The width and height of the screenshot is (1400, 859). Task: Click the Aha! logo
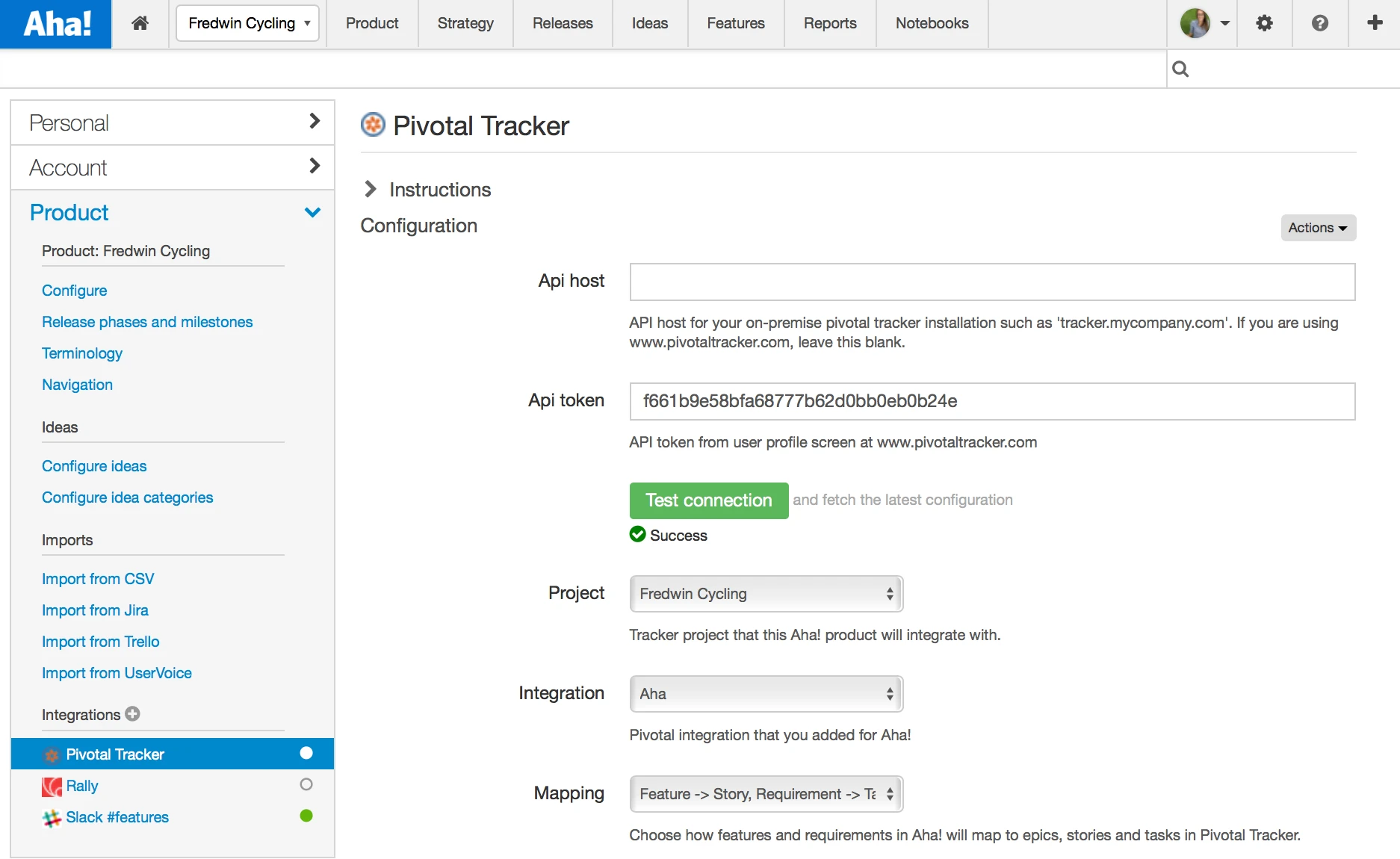(56, 24)
